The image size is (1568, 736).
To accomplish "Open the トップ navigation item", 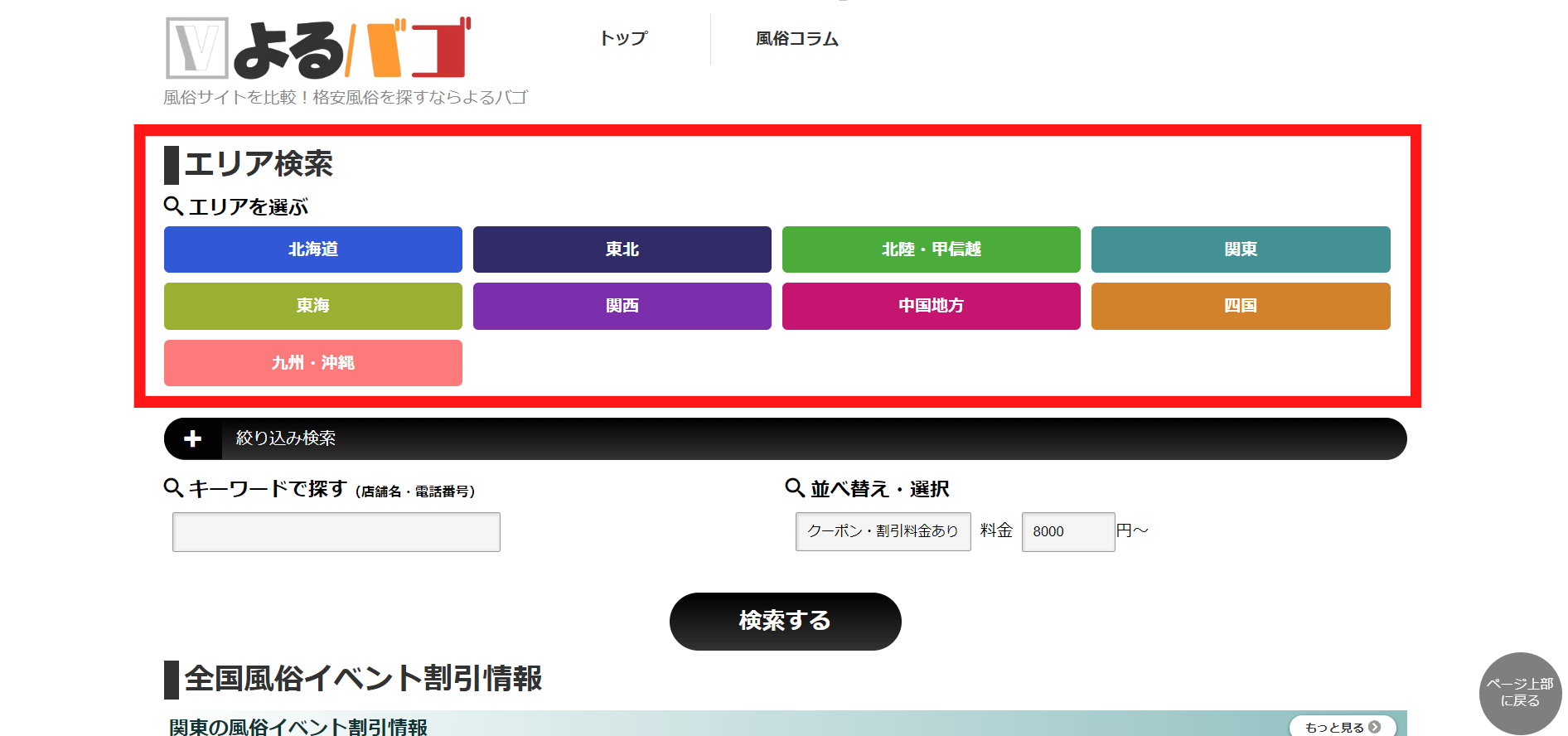I will (623, 39).
